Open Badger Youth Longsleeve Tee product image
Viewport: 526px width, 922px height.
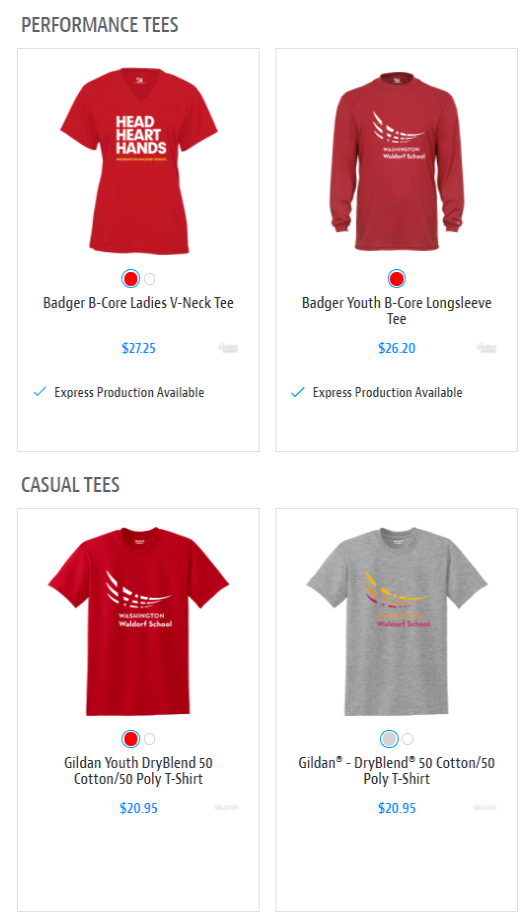397,161
